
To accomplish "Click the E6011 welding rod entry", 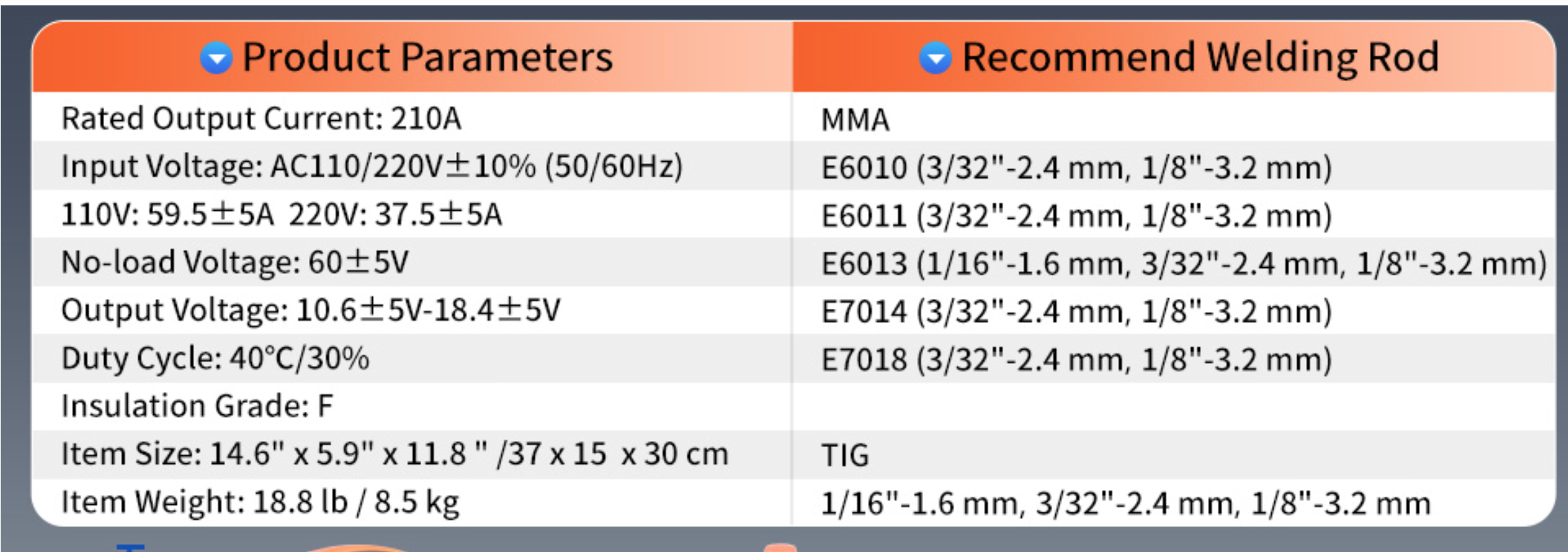I will [x=1076, y=216].
